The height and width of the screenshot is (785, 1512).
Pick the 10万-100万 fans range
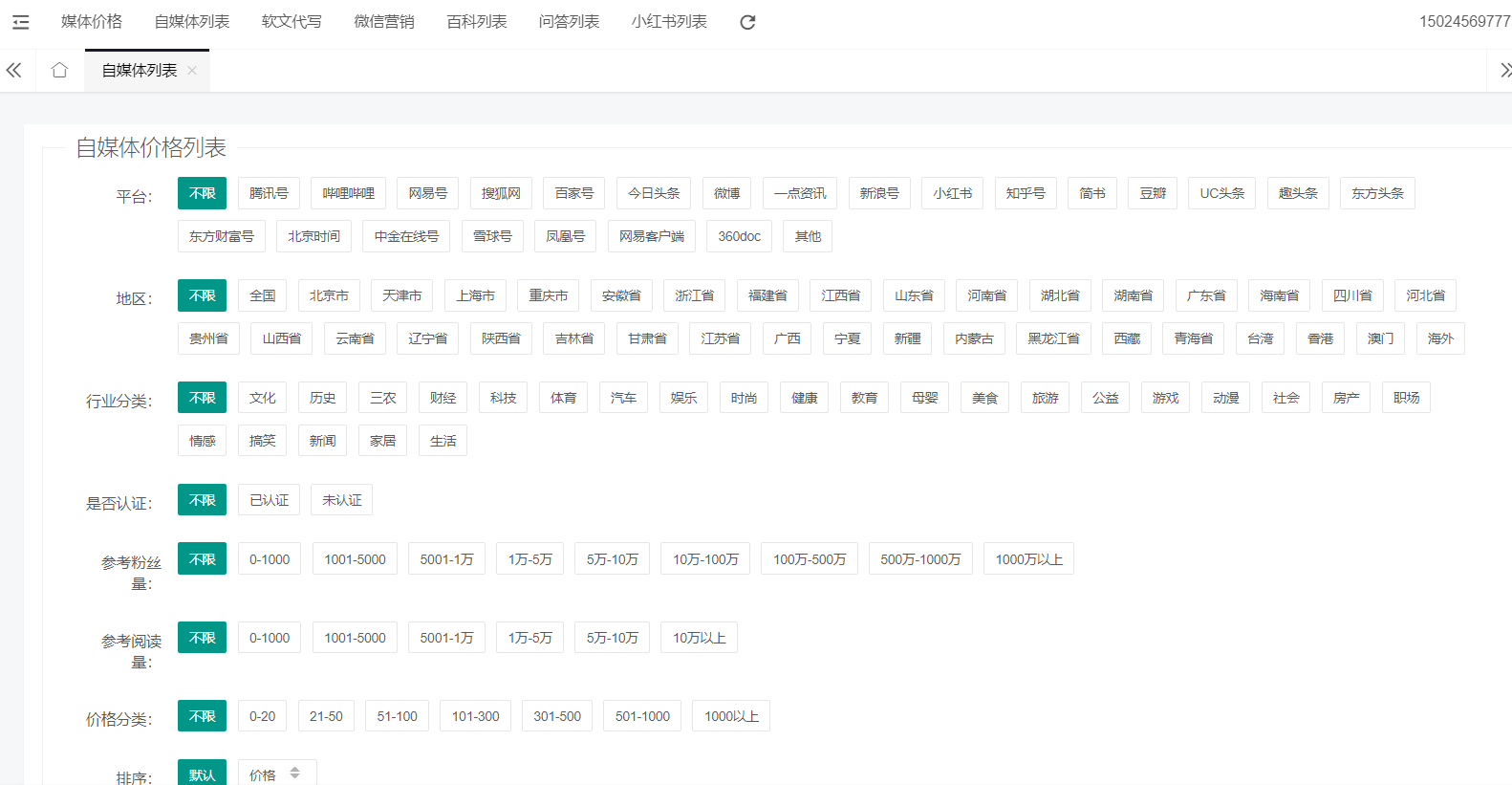coord(704,559)
